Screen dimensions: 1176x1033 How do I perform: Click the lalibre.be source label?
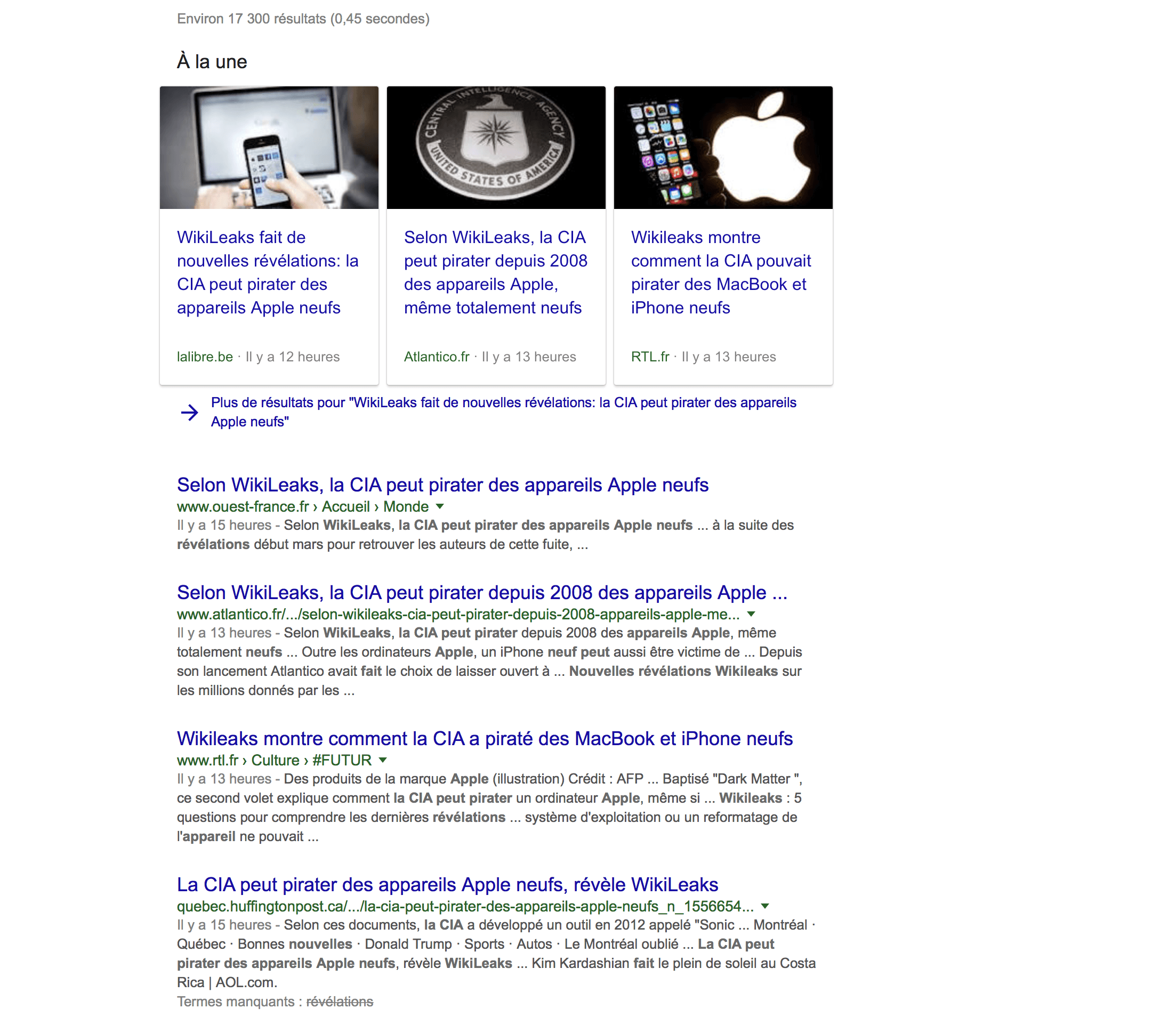(x=205, y=357)
